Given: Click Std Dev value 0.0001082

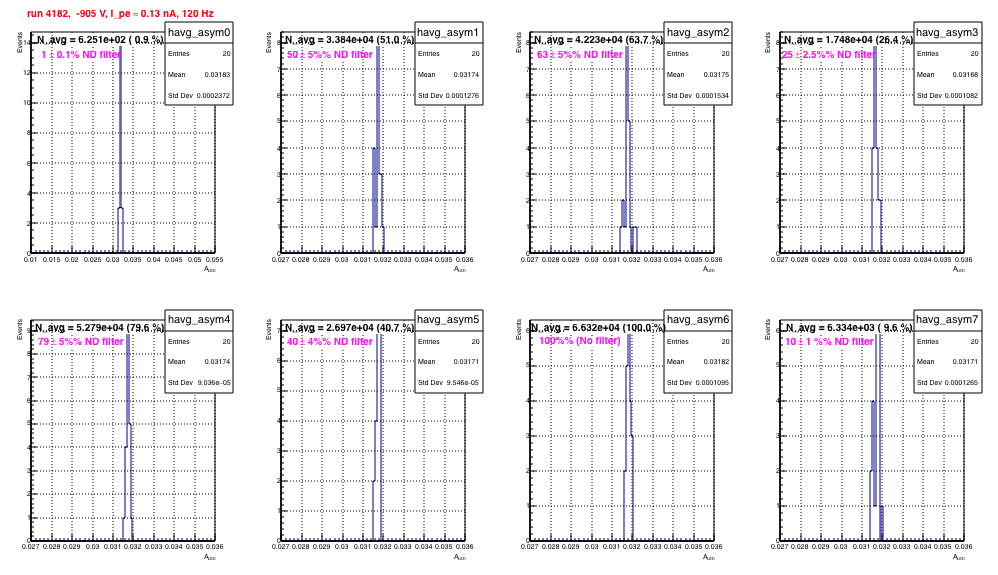Looking at the screenshot, I should click(962, 96).
